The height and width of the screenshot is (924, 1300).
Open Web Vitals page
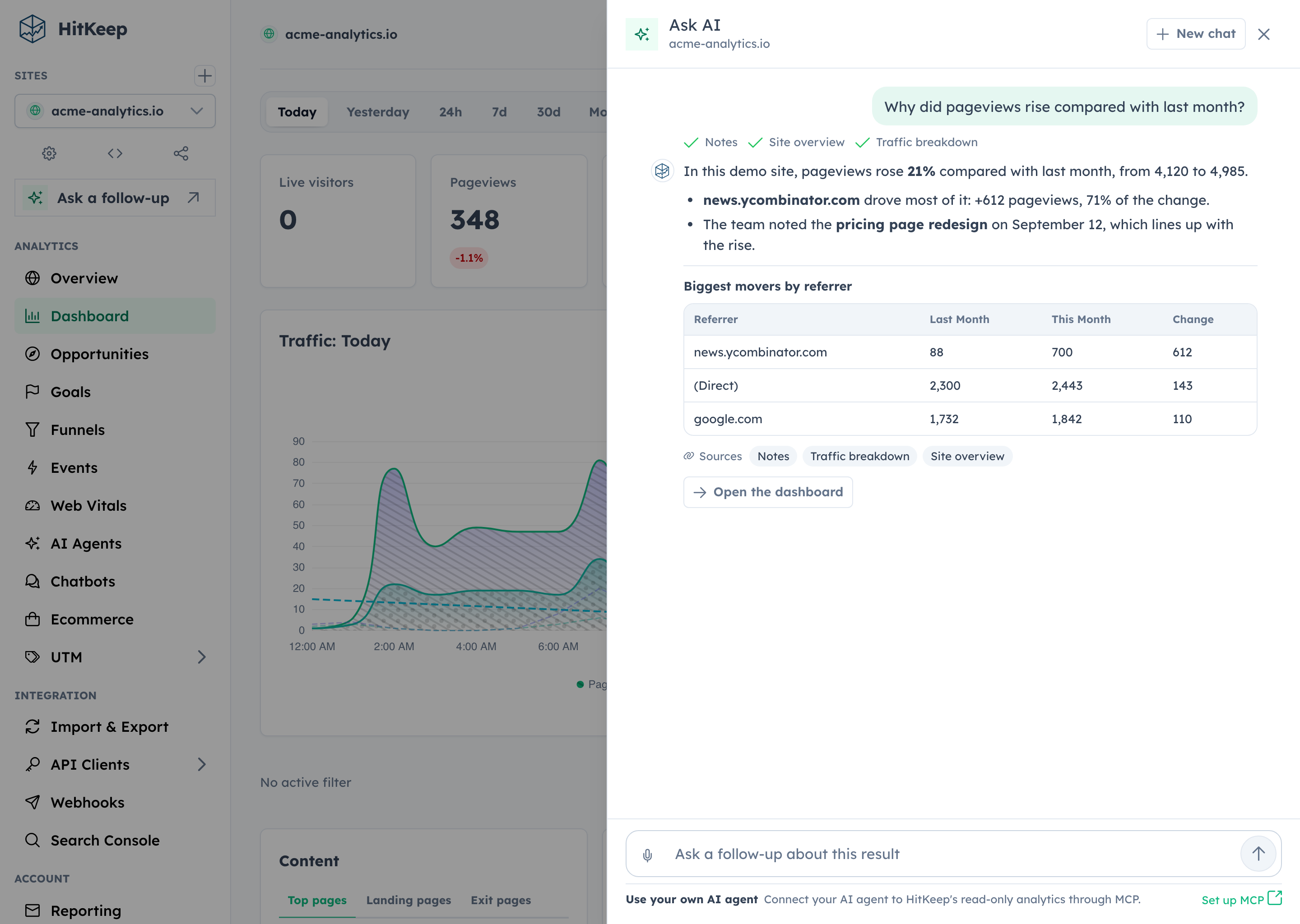115,506
